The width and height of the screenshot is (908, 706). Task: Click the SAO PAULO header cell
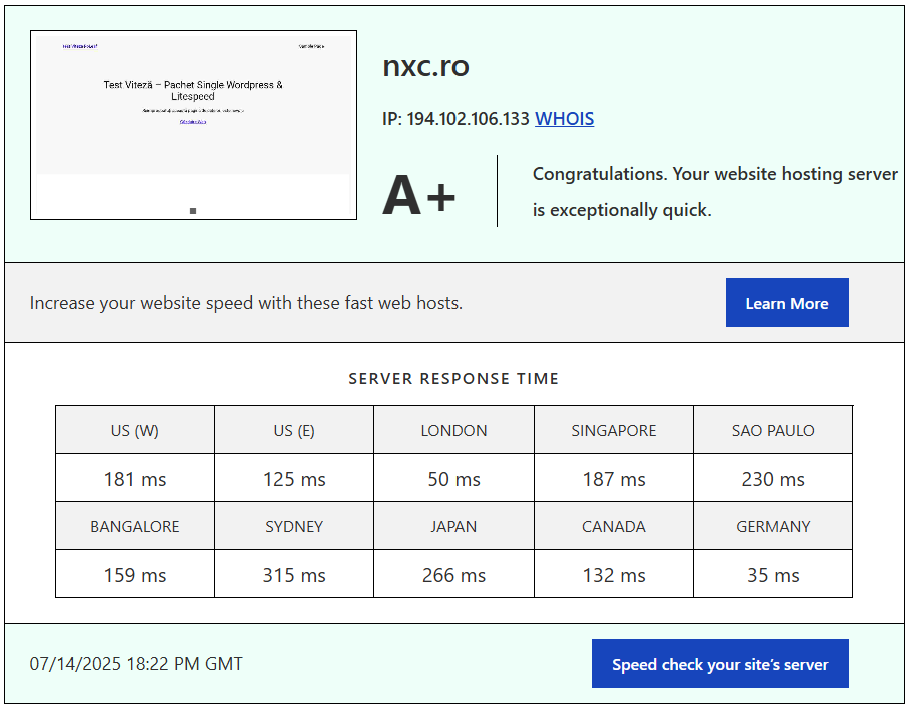[x=773, y=431]
